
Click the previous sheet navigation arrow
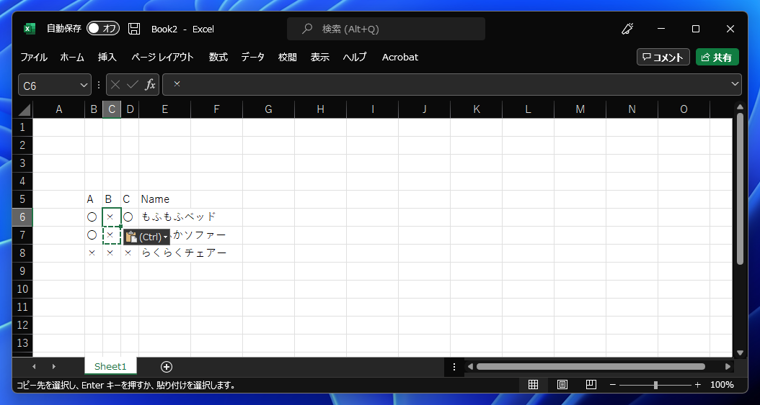point(34,367)
